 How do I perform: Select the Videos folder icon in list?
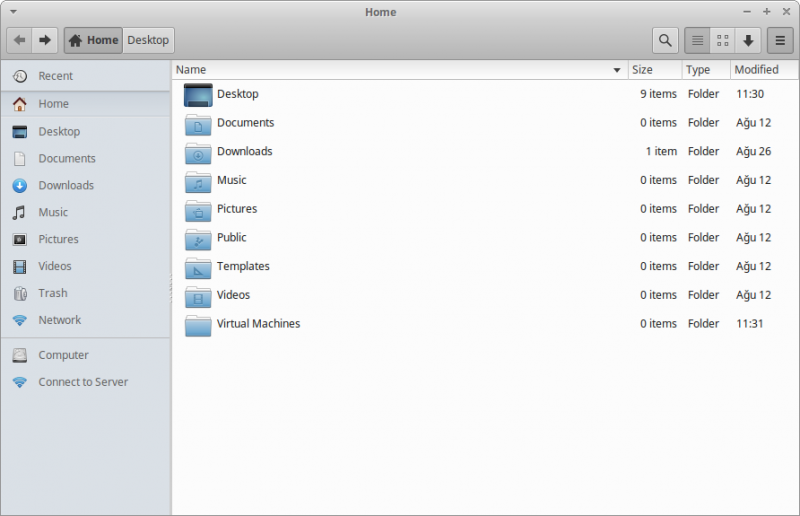(x=198, y=296)
